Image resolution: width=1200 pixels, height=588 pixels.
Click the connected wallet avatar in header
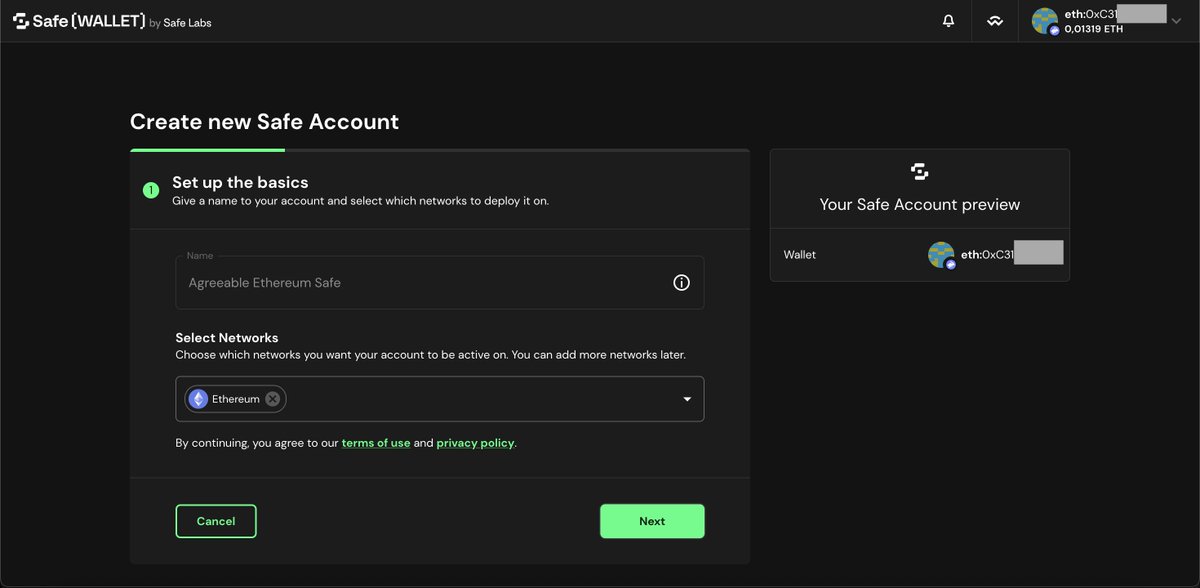[x=1045, y=21]
